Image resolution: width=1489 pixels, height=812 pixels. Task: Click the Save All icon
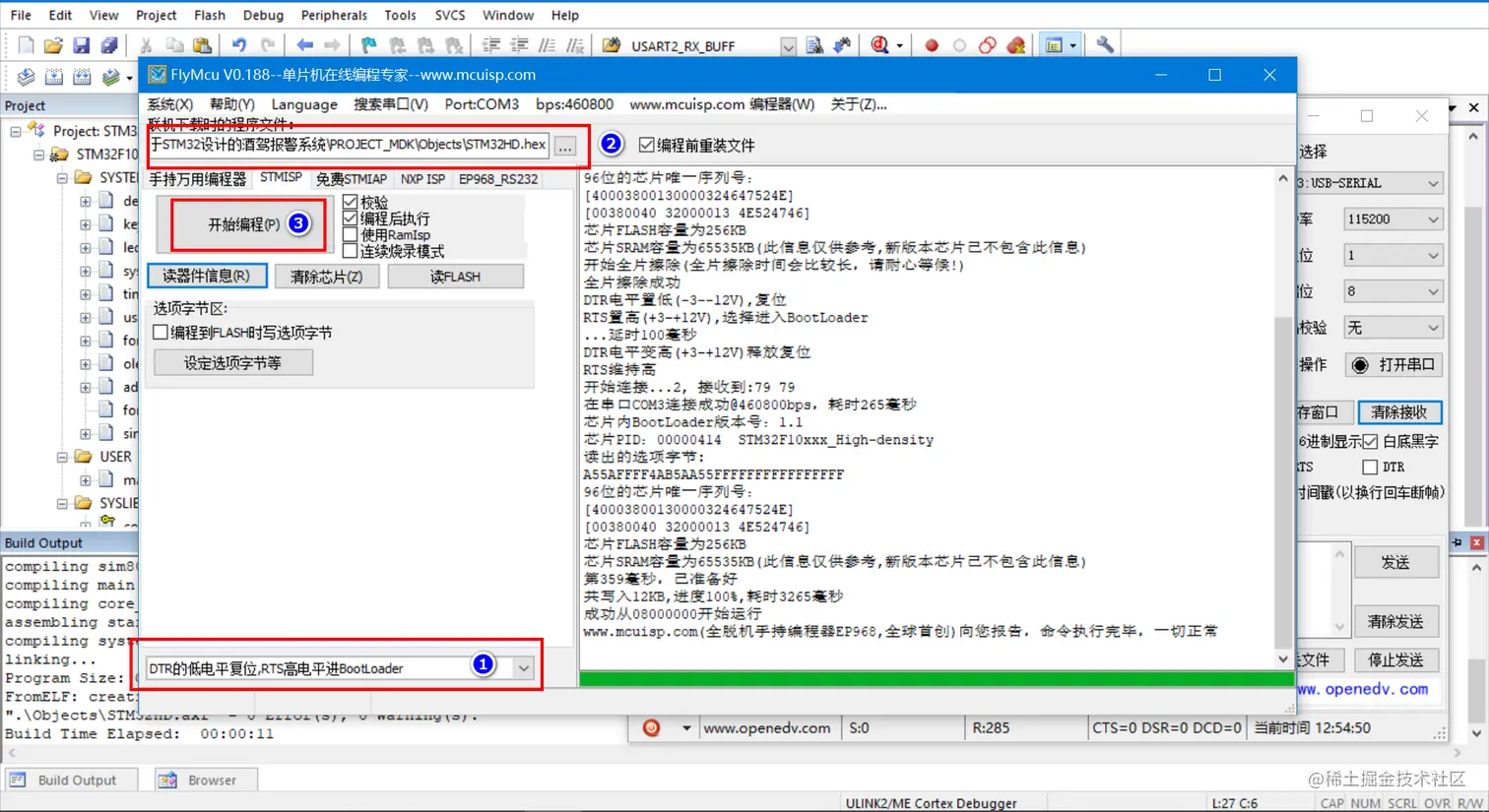point(109,45)
